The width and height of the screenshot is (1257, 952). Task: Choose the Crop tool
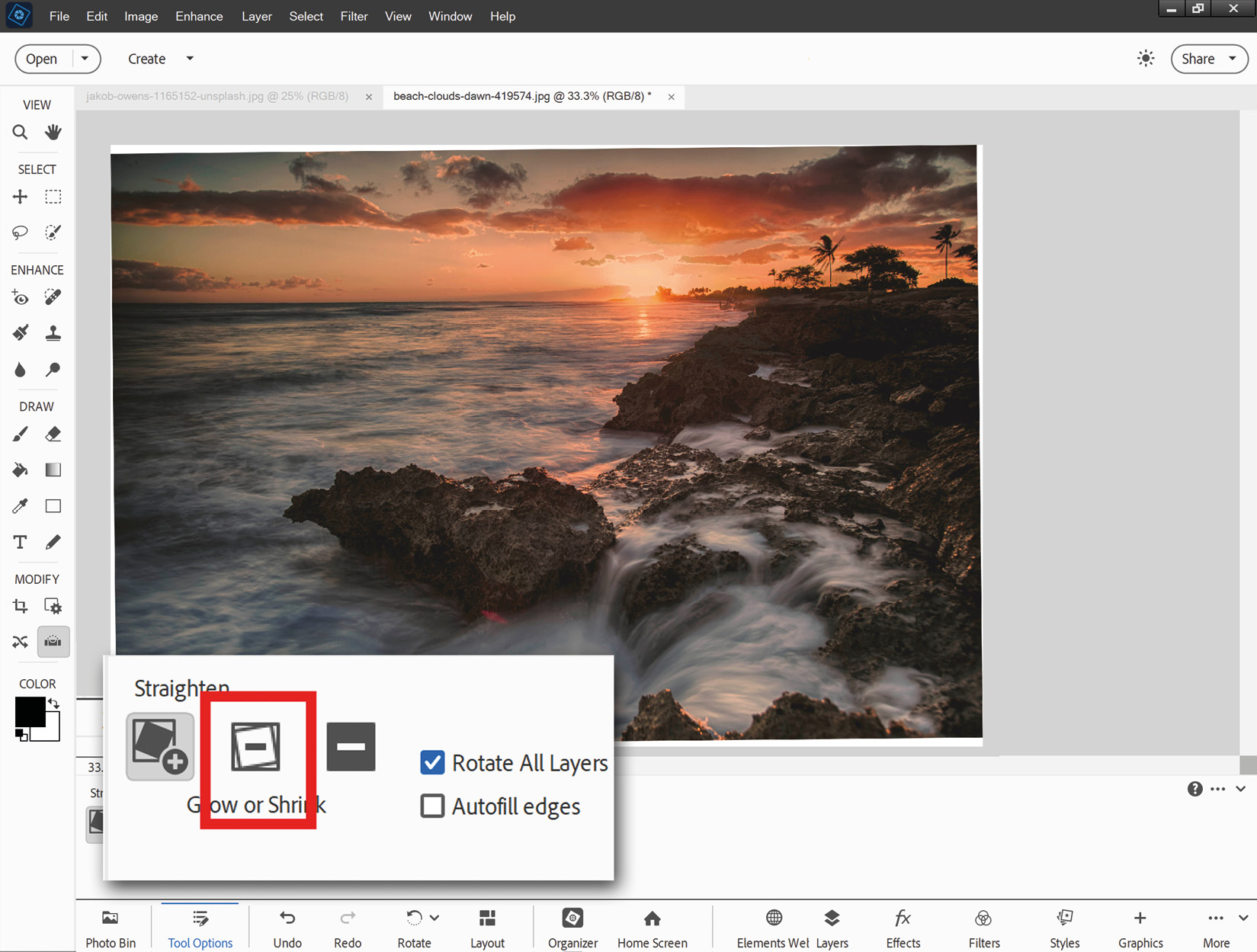(x=20, y=606)
